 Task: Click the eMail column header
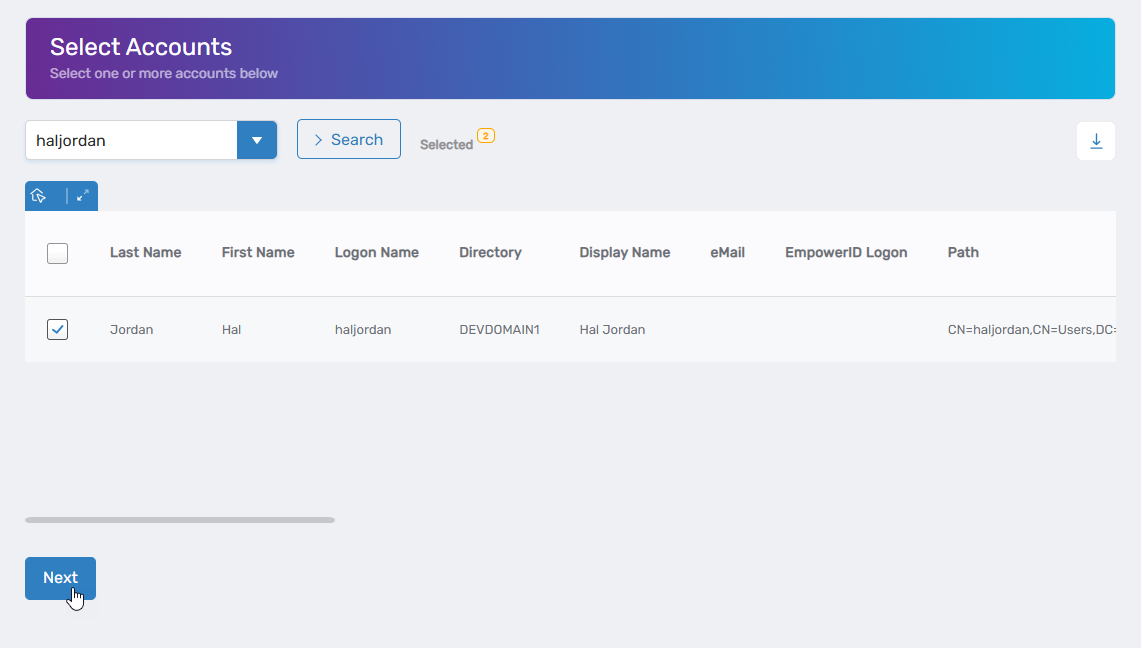pos(727,253)
